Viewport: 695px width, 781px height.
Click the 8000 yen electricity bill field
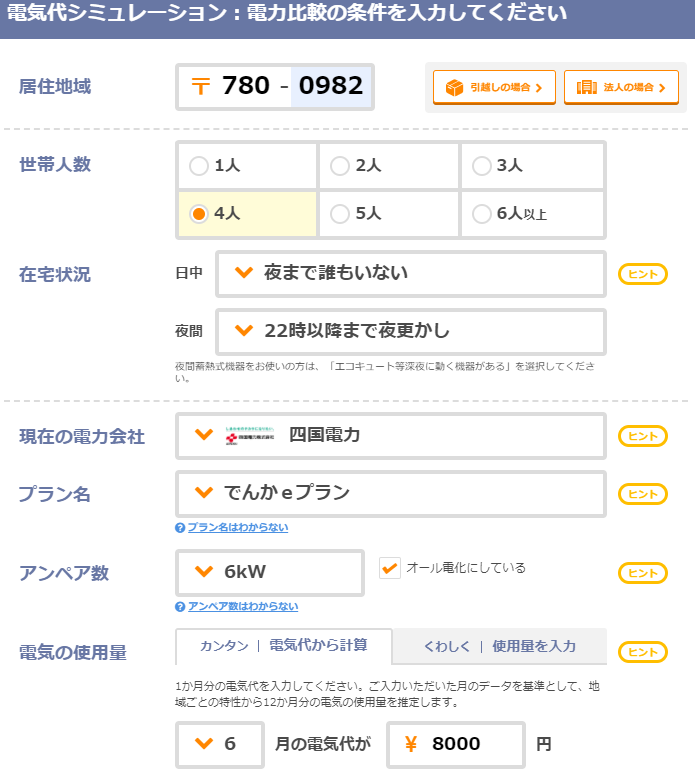tap(456, 744)
